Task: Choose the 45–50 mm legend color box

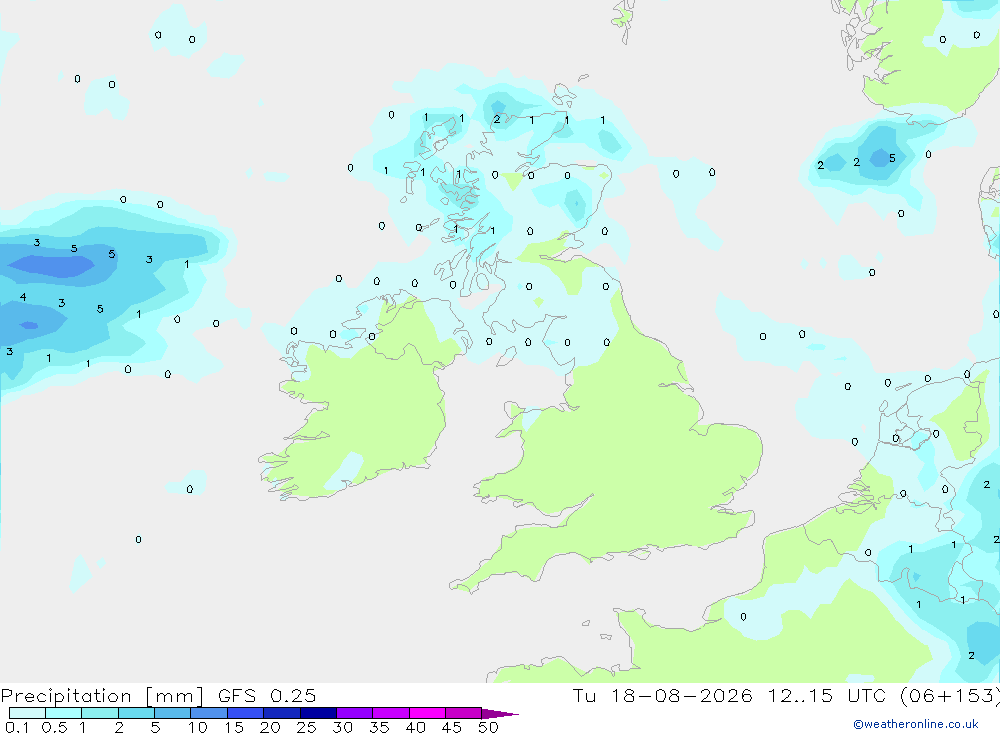Action: point(464,713)
